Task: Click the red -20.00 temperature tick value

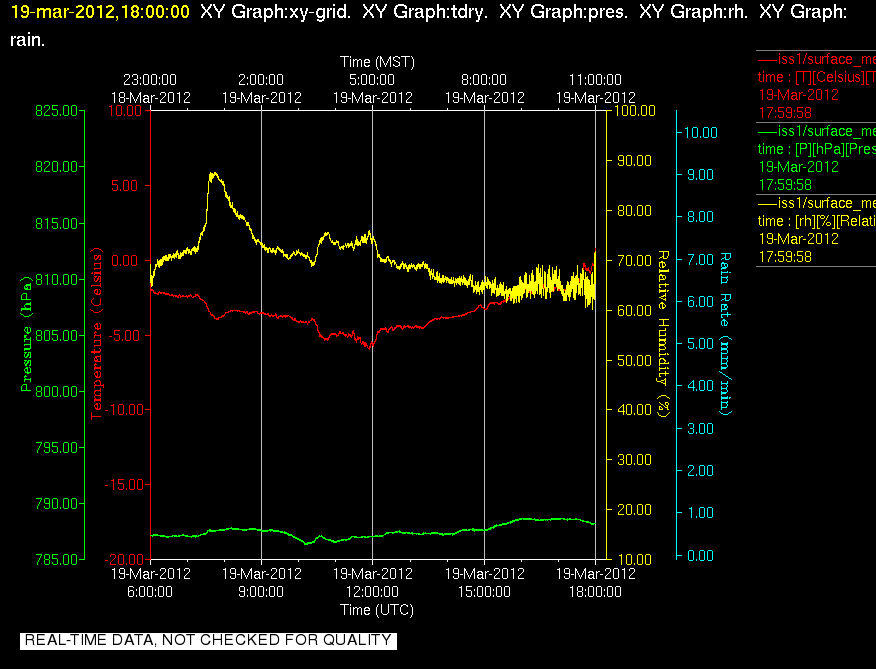Action: 125,559
